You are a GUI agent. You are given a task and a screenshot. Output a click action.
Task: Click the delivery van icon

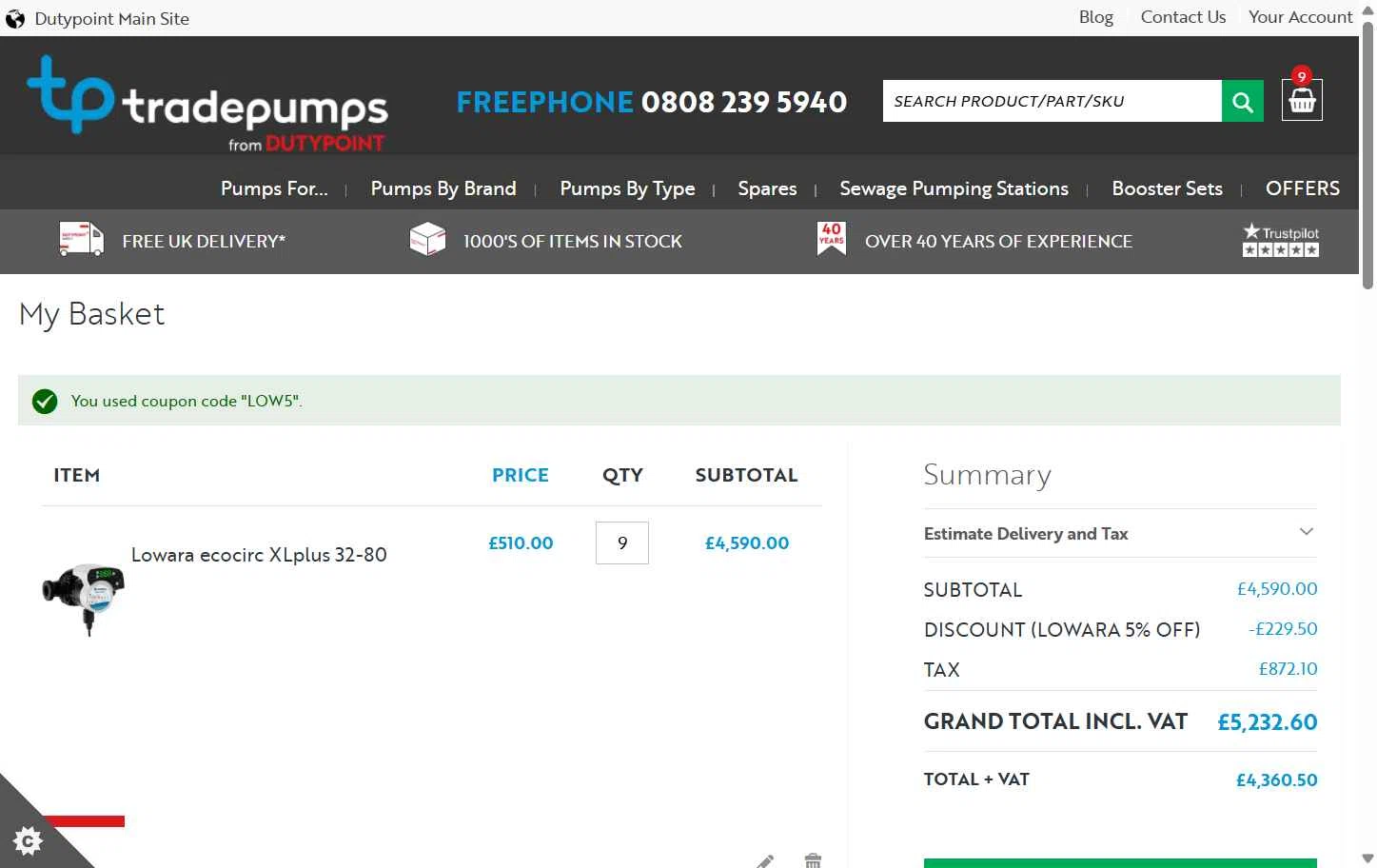tap(81, 239)
